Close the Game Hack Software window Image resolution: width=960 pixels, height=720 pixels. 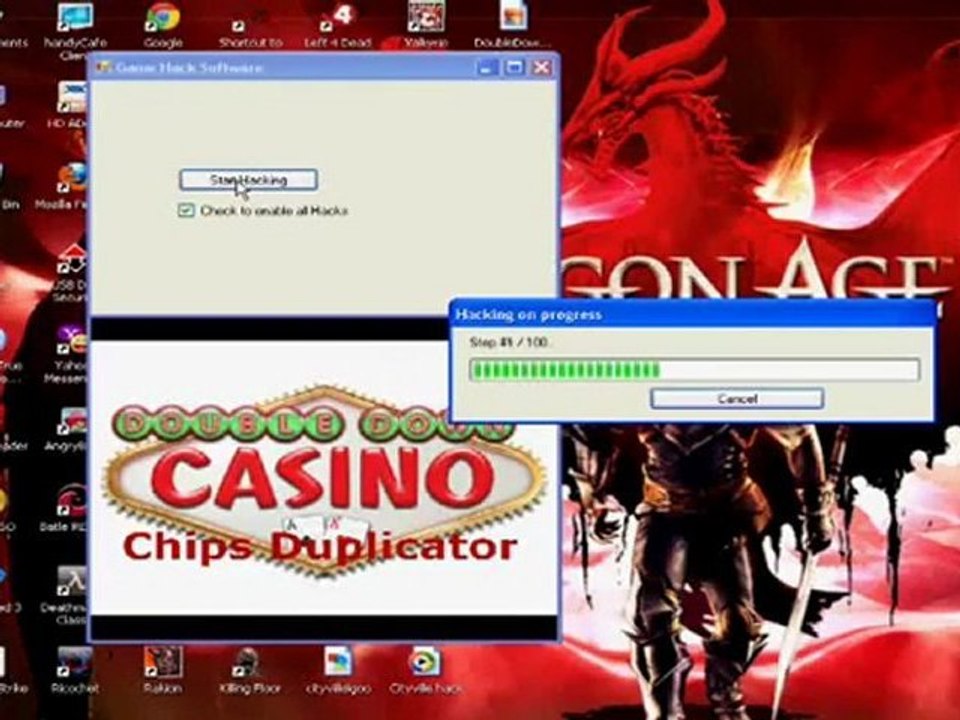pyautogui.click(x=541, y=67)
